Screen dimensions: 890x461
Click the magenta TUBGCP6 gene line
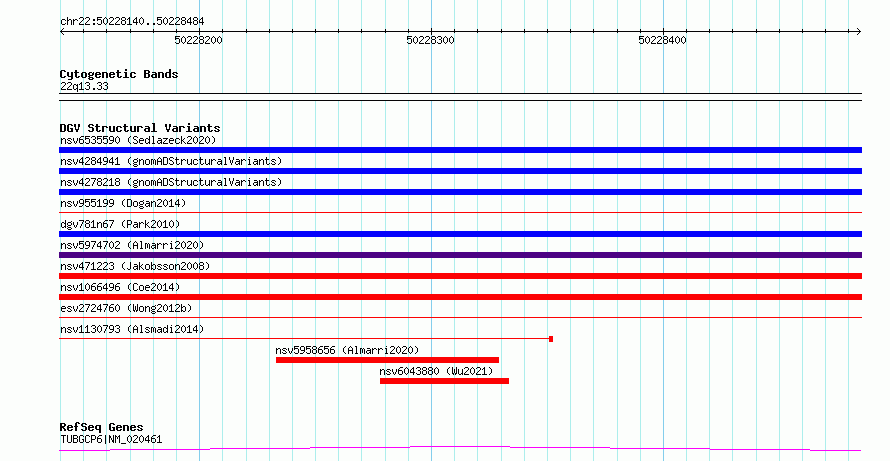460,449
